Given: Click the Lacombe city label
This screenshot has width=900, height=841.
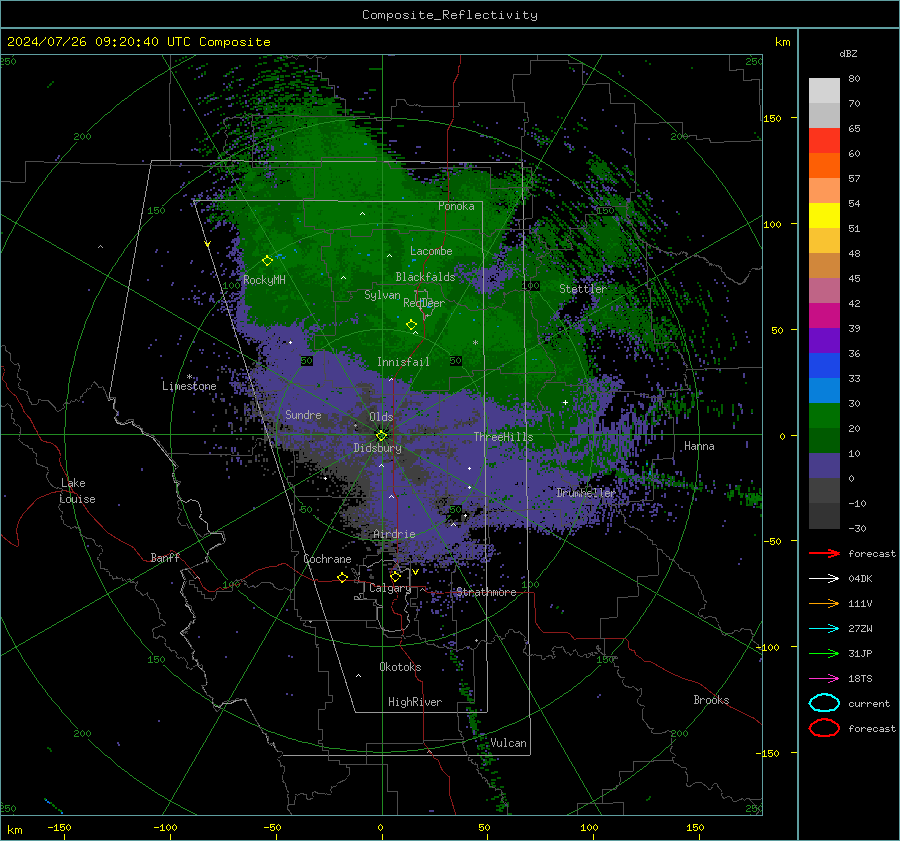Looking at the screenshot, I should pos(431,251).
